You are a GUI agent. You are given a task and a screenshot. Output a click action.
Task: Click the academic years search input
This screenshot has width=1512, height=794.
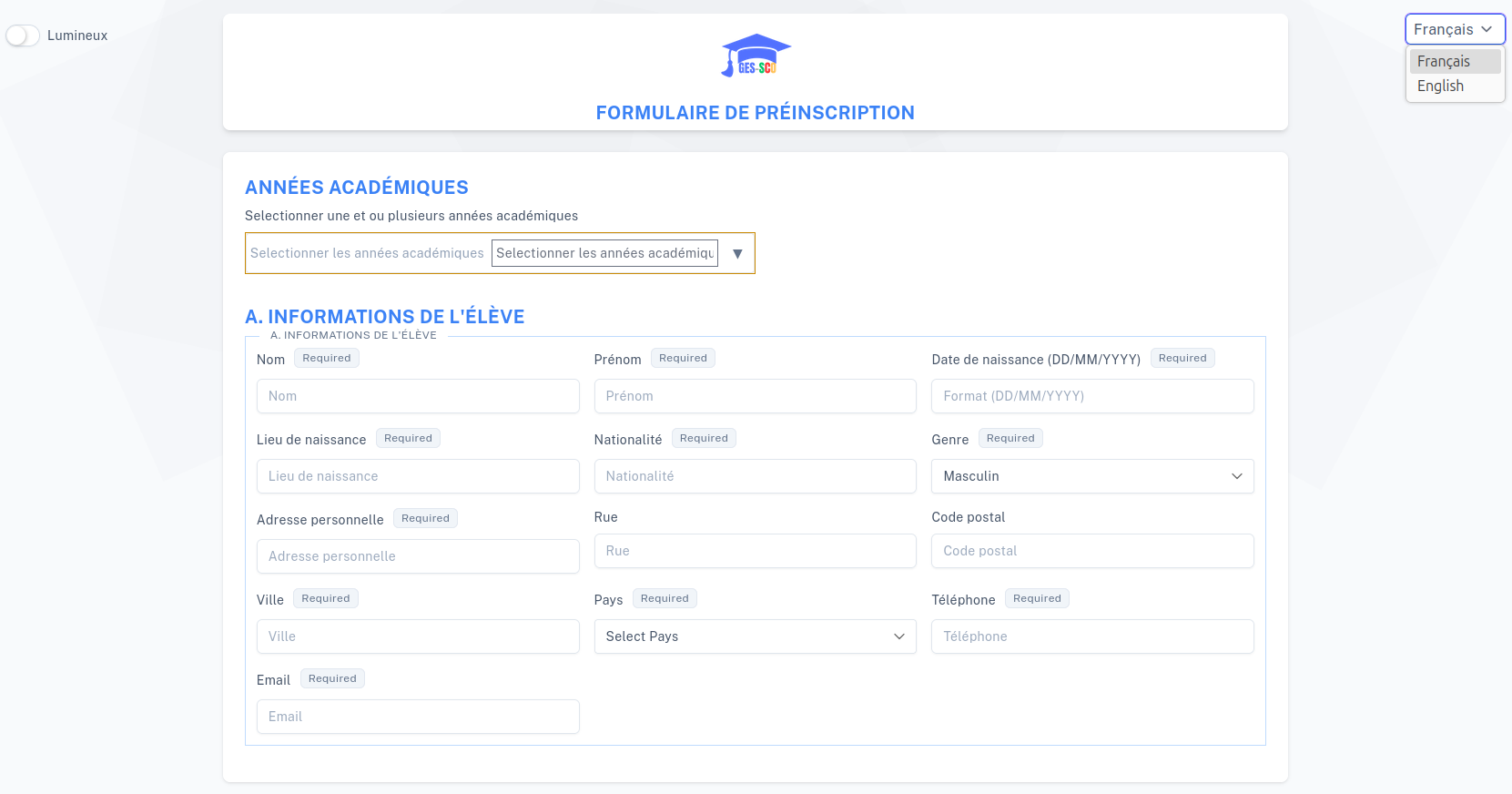click(604, 253)
